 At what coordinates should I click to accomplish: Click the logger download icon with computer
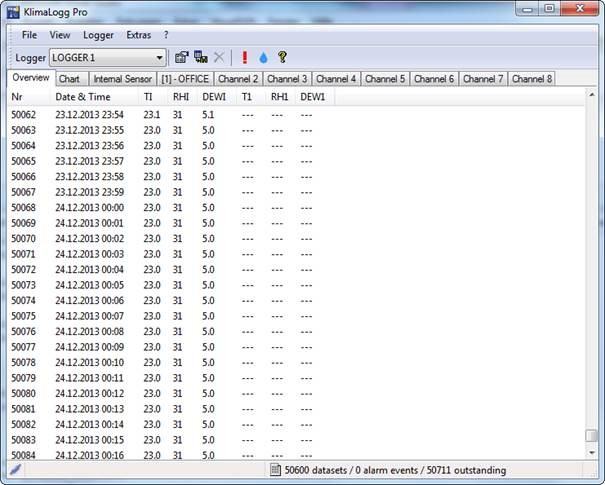click(201, 58)
